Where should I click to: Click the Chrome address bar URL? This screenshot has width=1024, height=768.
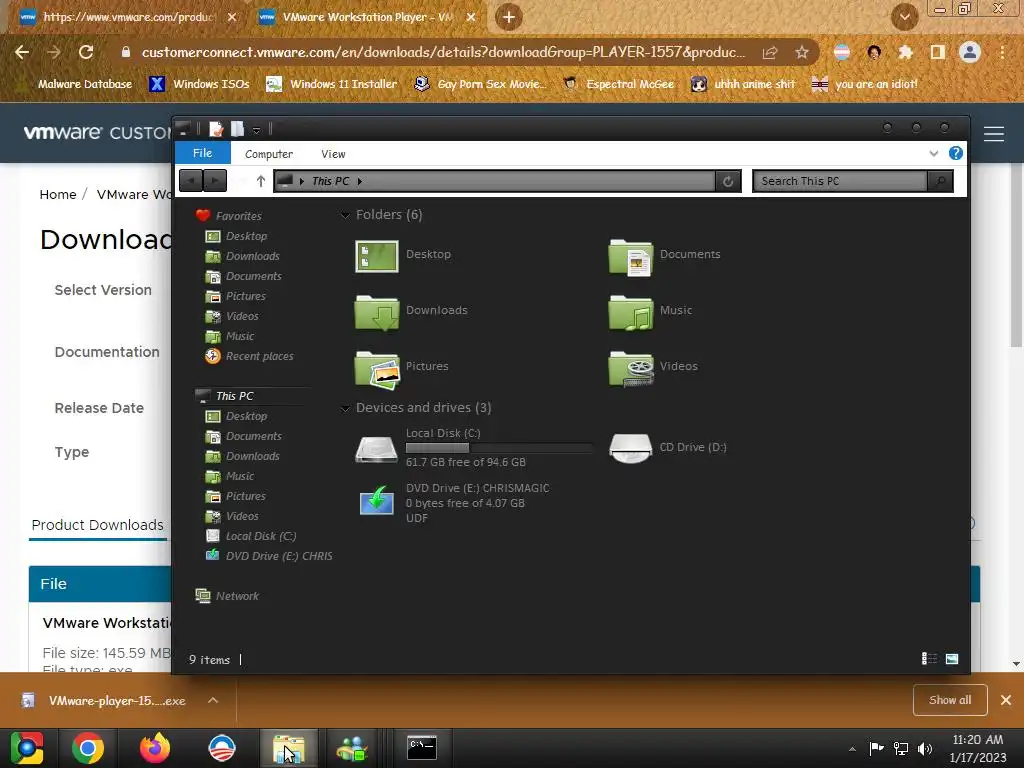coord(443,52)
